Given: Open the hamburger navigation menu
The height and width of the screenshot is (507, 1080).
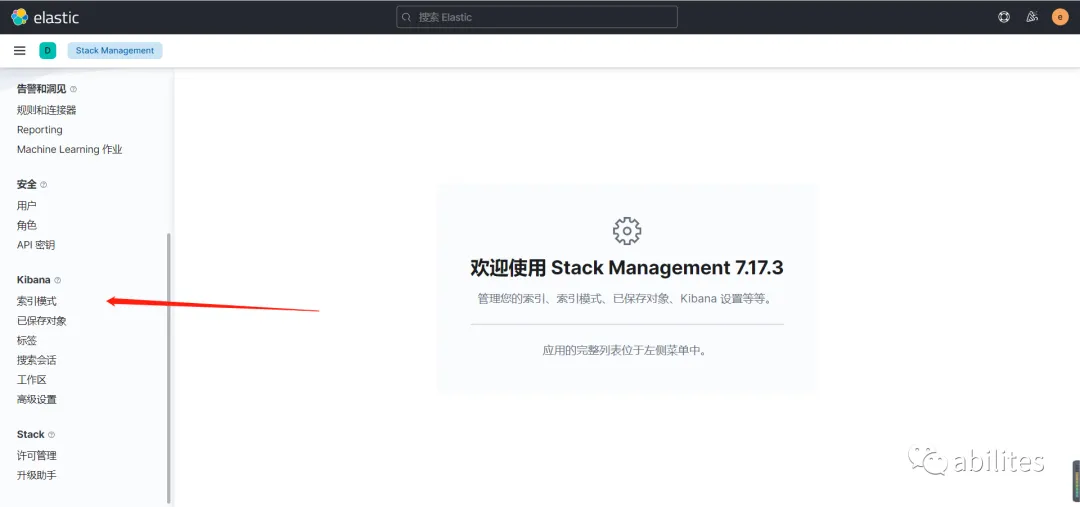Looking at the screenshot, I should click(x=20, y=50).
